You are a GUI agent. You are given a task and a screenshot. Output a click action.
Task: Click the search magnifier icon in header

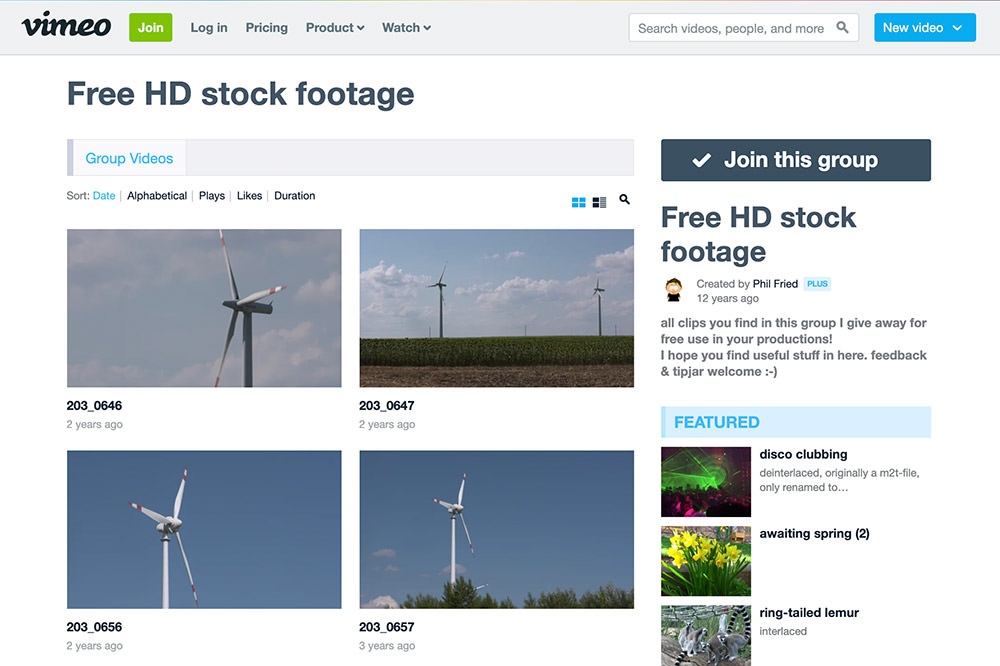843,28
